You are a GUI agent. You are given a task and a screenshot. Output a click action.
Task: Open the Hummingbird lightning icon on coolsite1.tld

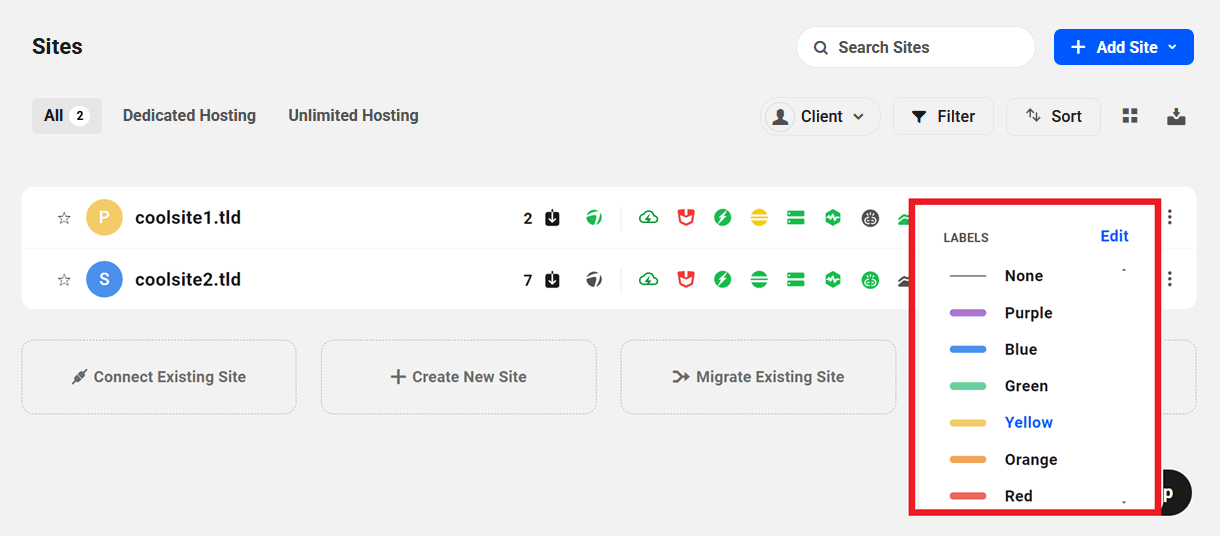point(723,217)
